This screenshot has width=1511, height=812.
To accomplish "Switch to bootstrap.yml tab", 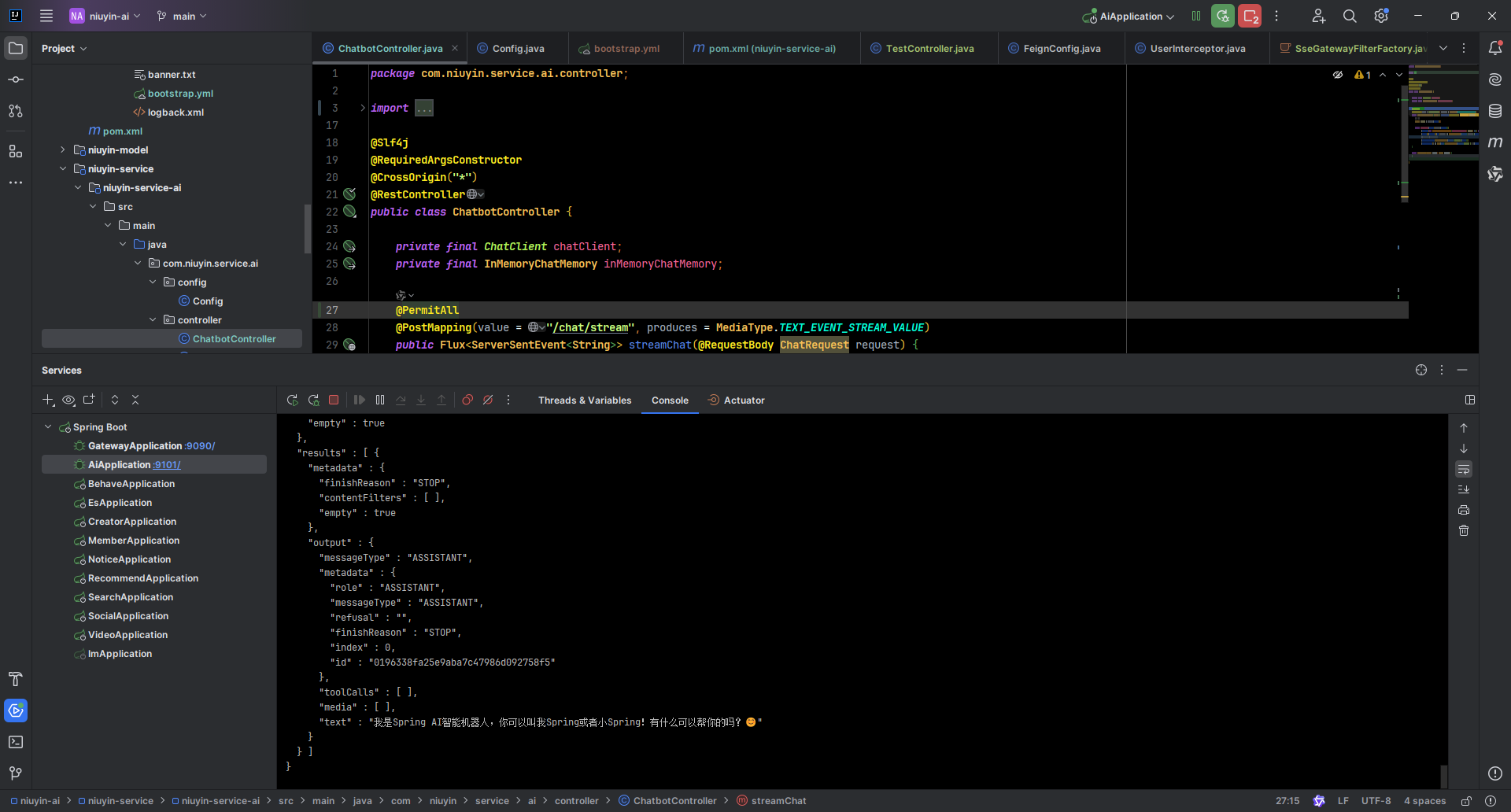I will 626,48.
